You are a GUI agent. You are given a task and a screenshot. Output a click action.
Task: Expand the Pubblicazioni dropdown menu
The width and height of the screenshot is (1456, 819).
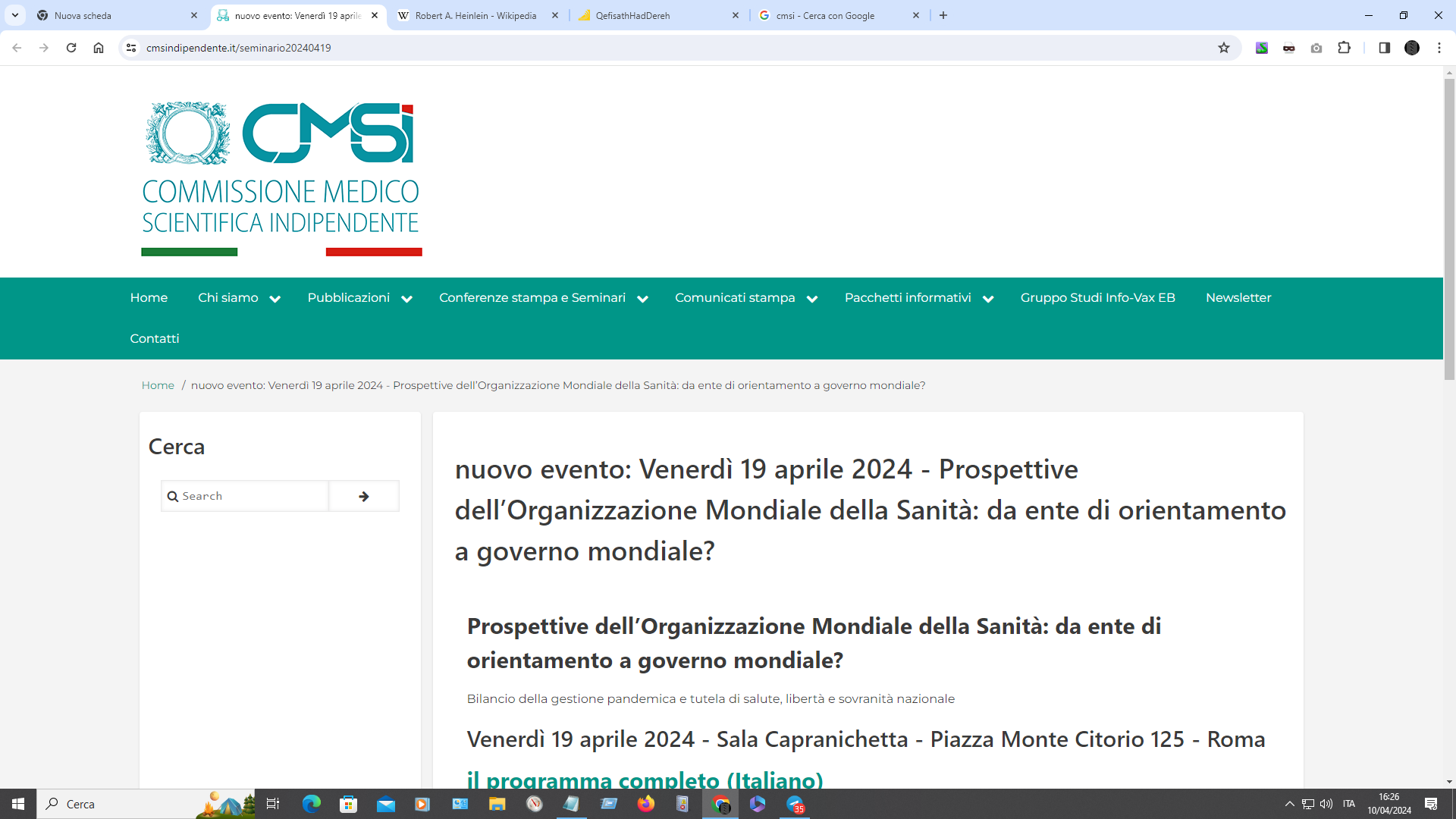pyautogui.click(x=406, y=299)
